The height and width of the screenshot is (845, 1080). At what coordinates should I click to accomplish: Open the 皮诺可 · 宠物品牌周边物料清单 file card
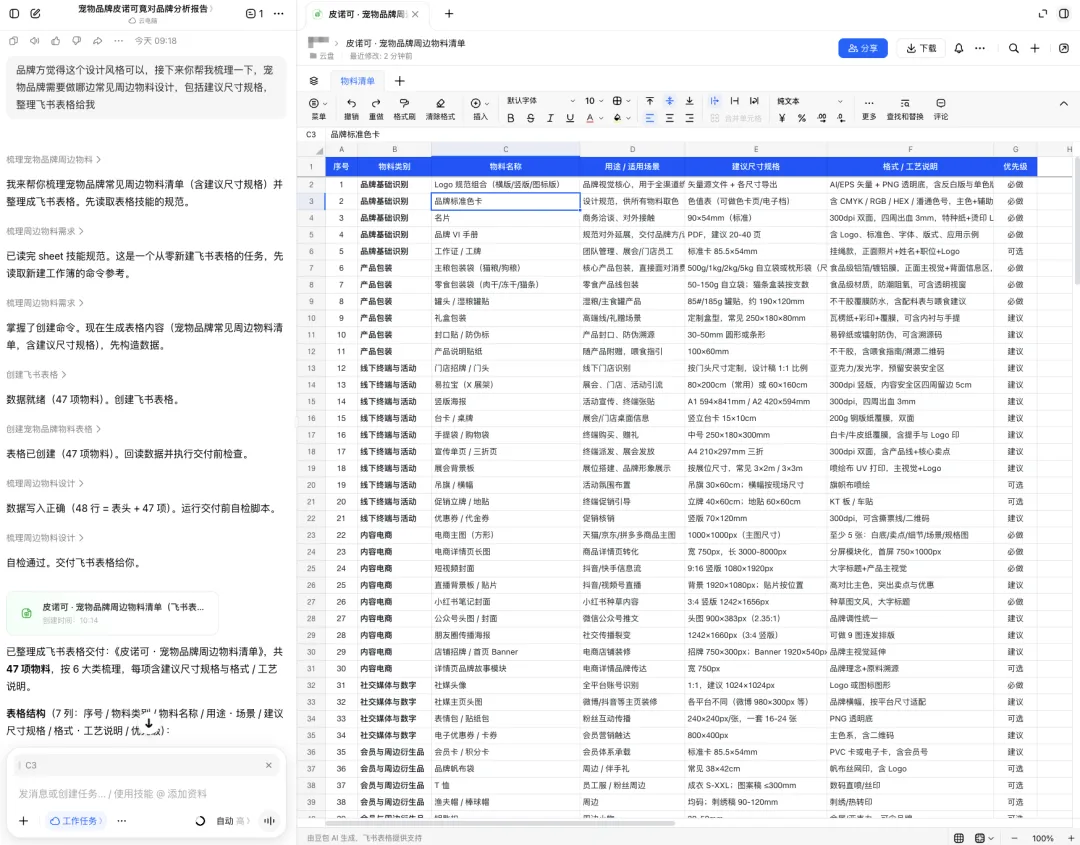[x=112, y=612]
